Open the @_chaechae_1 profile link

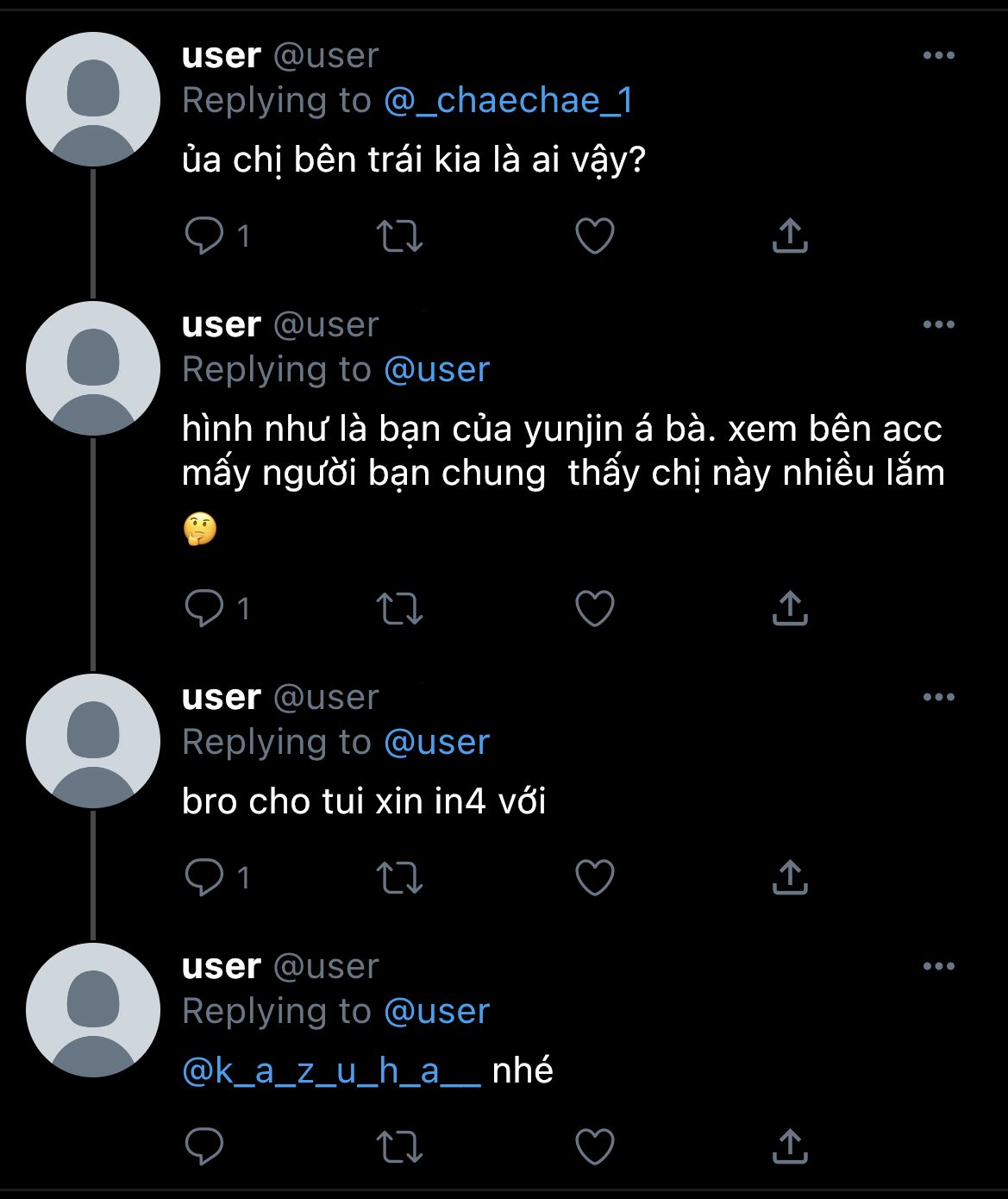(508, 101)
